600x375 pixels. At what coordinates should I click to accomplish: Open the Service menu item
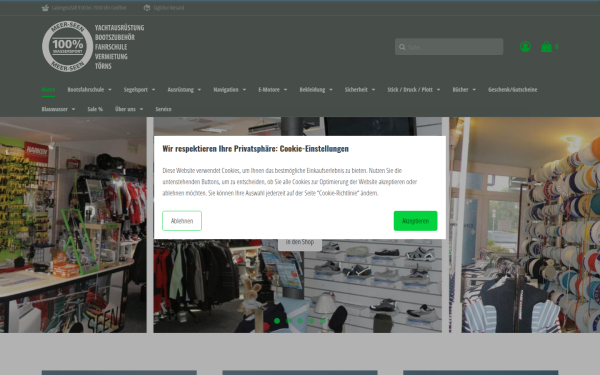pyautogui.click(x=163, y=109)
